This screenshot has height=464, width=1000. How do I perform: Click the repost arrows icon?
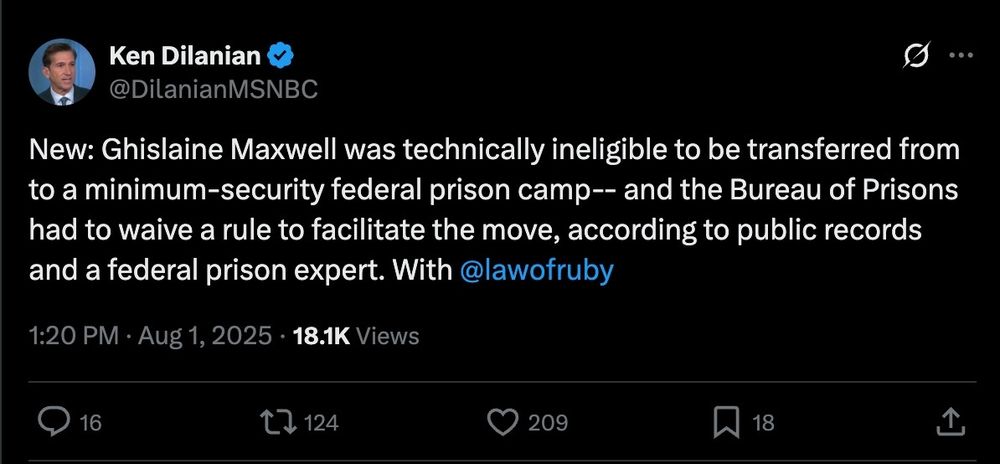tap(279, 422)
